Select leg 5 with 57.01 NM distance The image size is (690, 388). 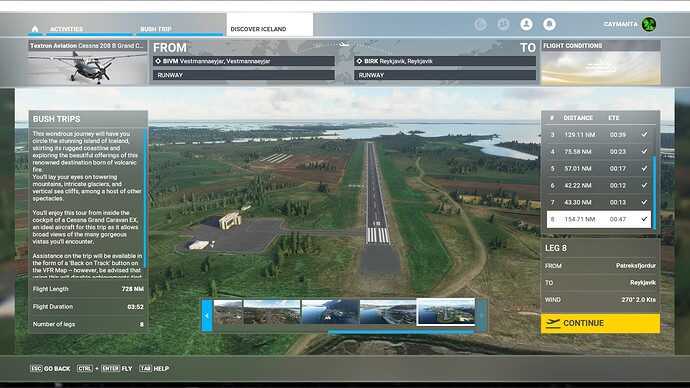tap(599, 168)
